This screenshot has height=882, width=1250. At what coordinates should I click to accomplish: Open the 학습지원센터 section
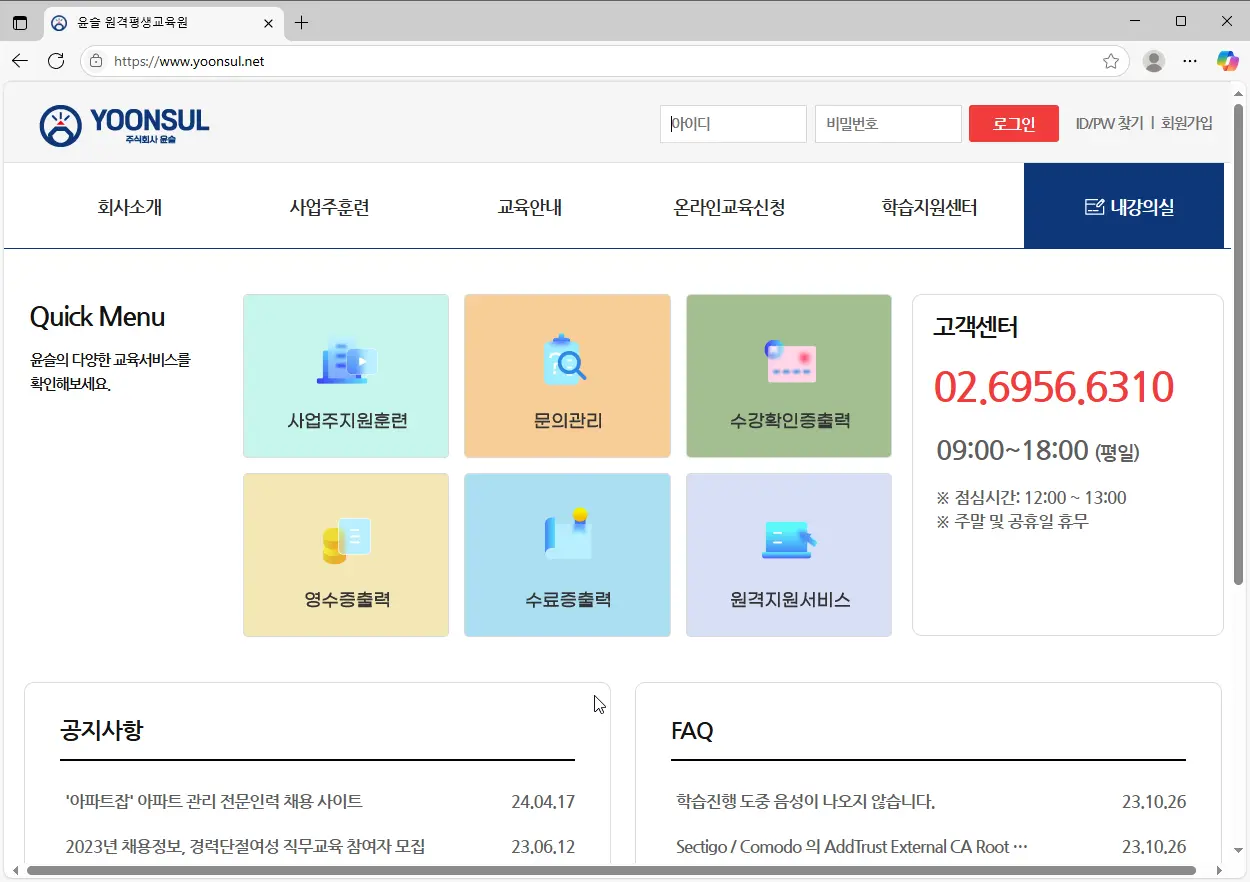928,206
